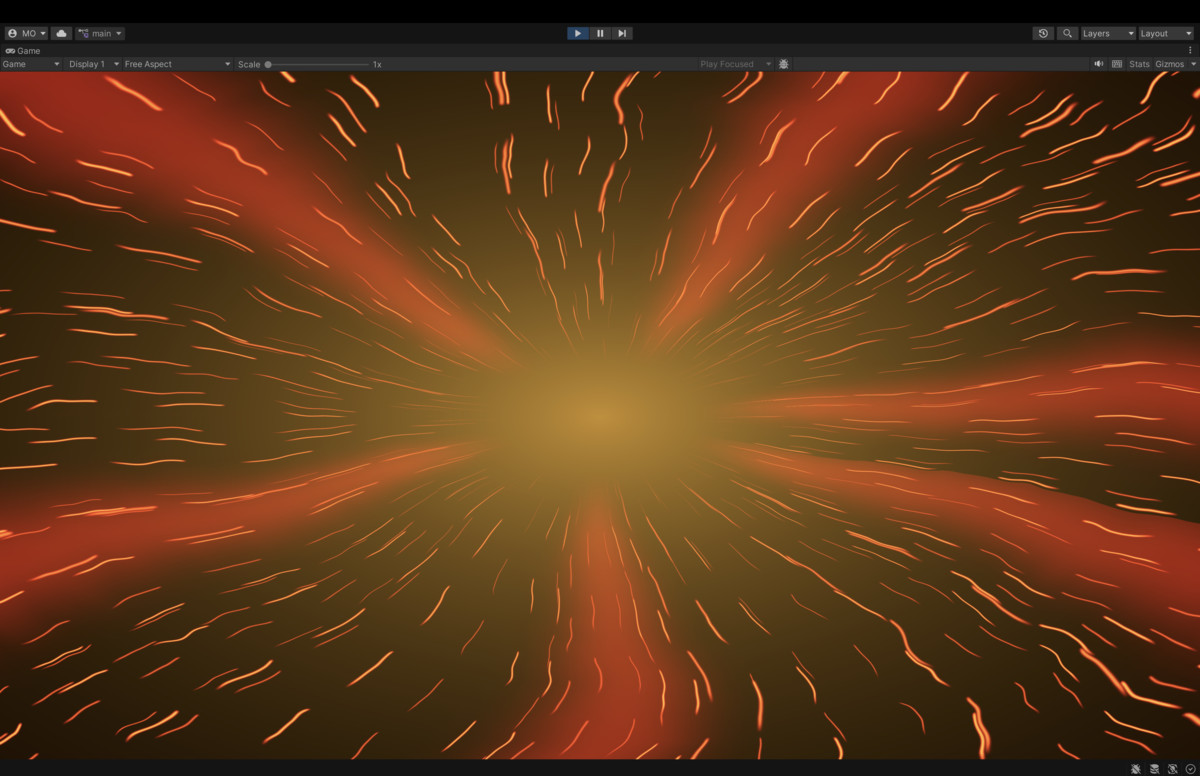Advance one frame with Step button
Image resolution: width=1200 pixels, height=776 pixels.
[x=622, y=33]
